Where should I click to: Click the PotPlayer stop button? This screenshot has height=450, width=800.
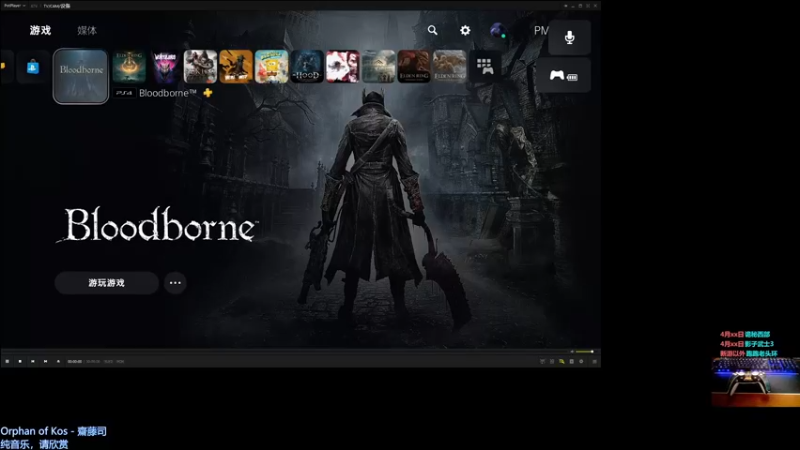[20, 361]
